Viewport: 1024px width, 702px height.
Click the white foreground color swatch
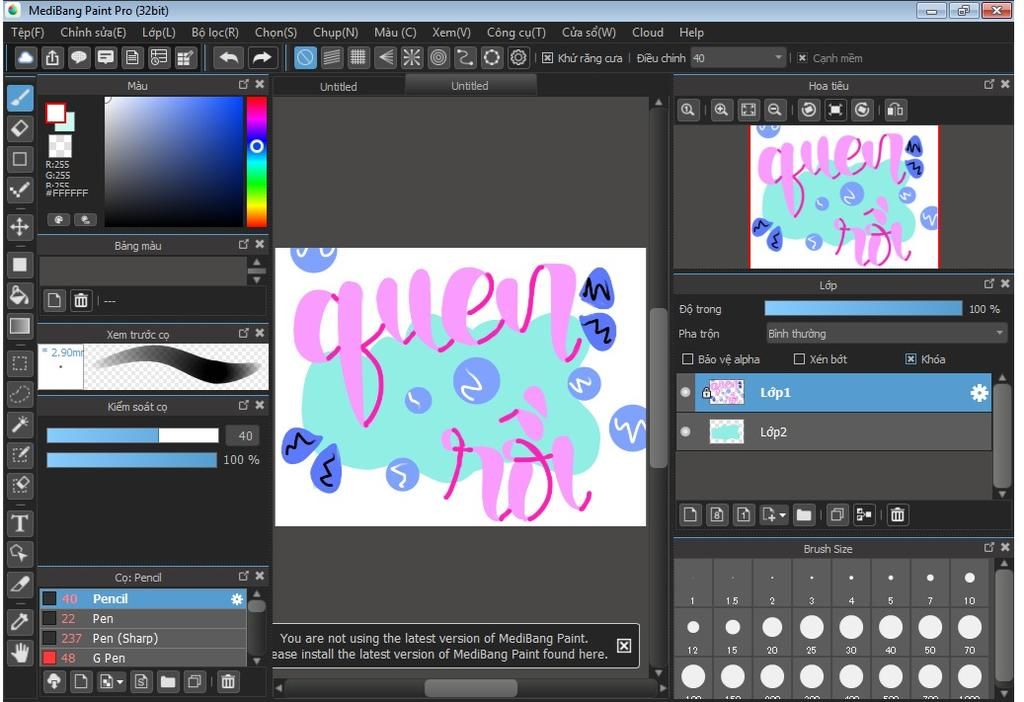(x=56, y=113)
